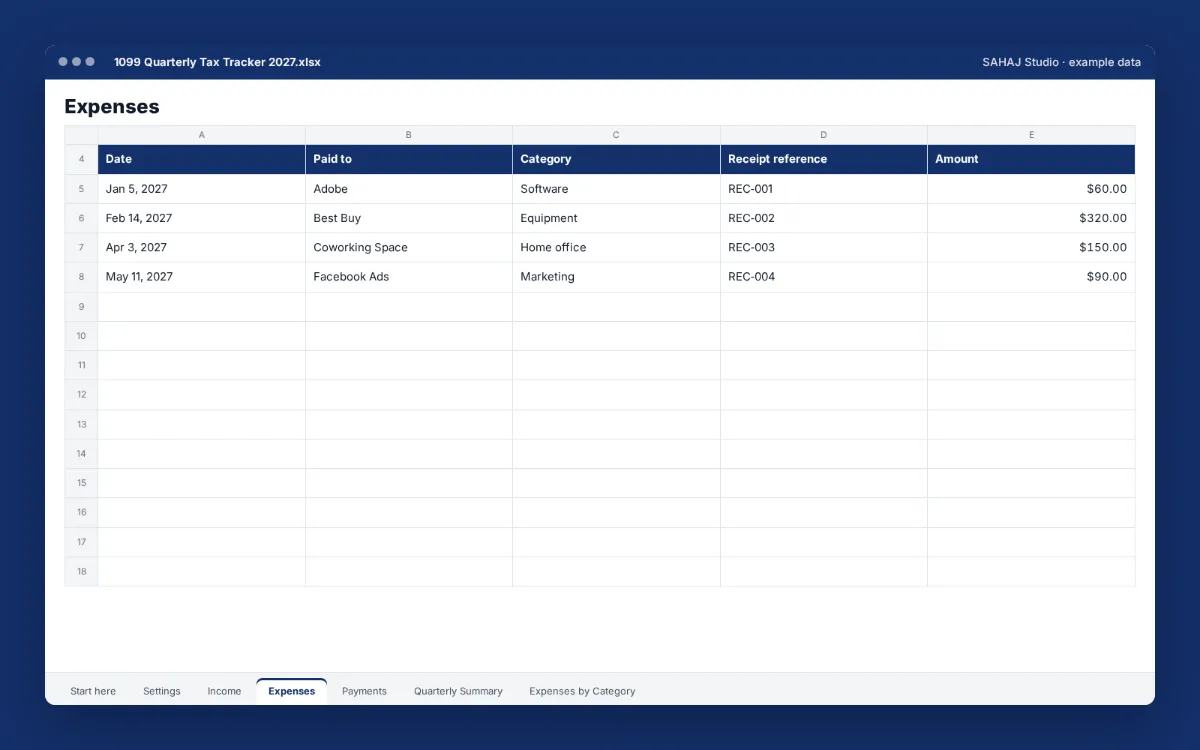Click the Expenses sheet title

[x=112, y=107]
